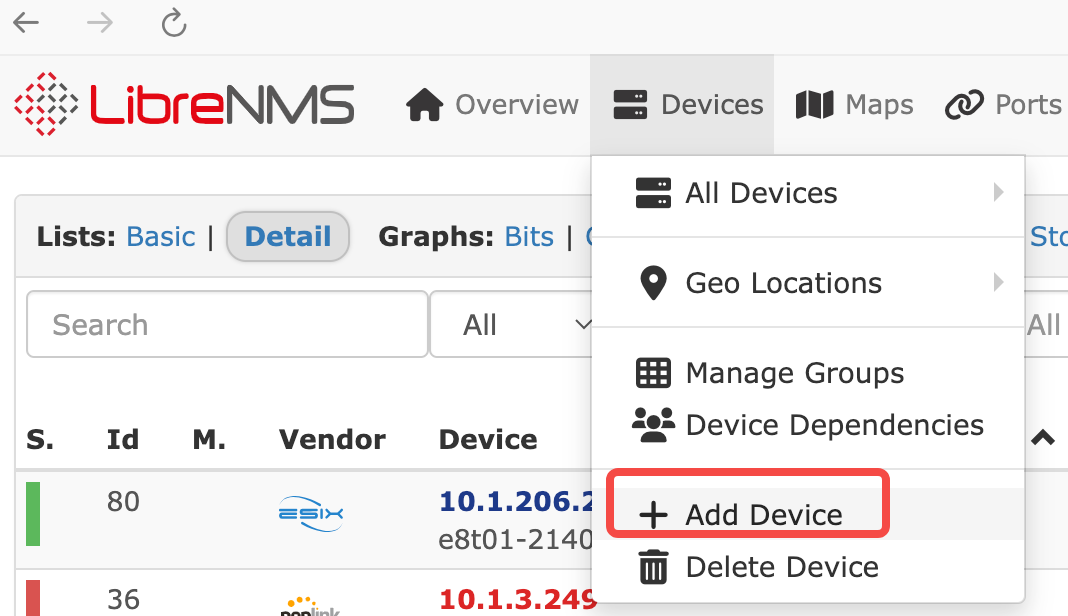1068x616 pixels.
Task: Click the Search input field
Action: coord(227,325)
